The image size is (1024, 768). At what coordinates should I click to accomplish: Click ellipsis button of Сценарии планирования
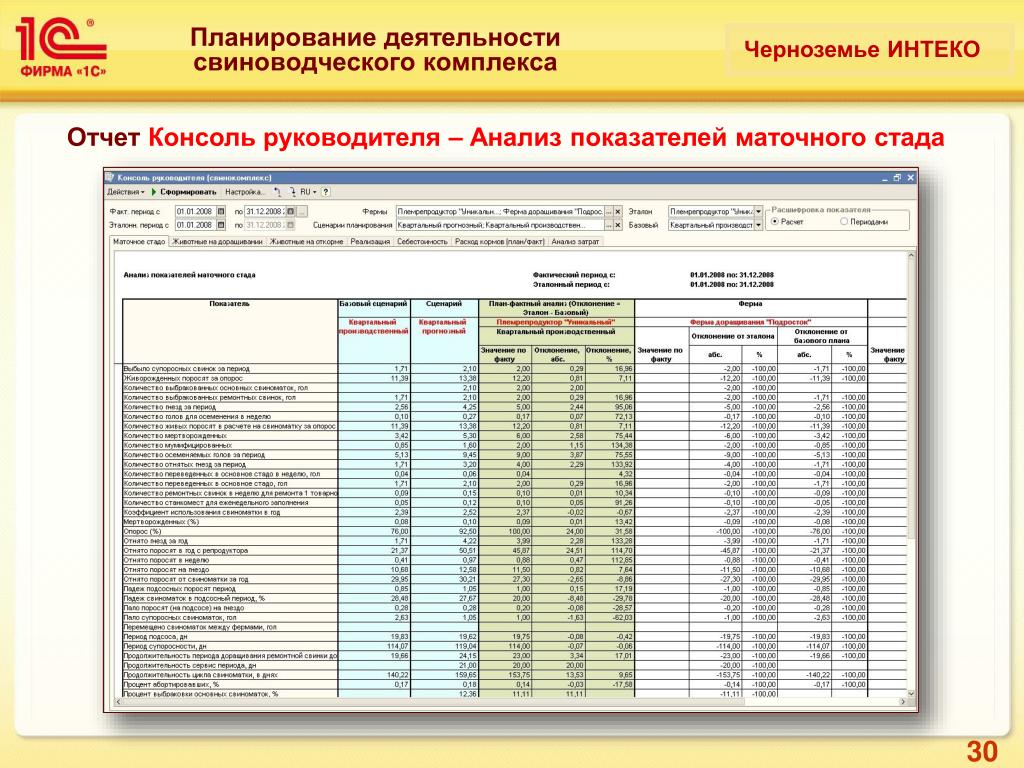[x=609, y=225]
